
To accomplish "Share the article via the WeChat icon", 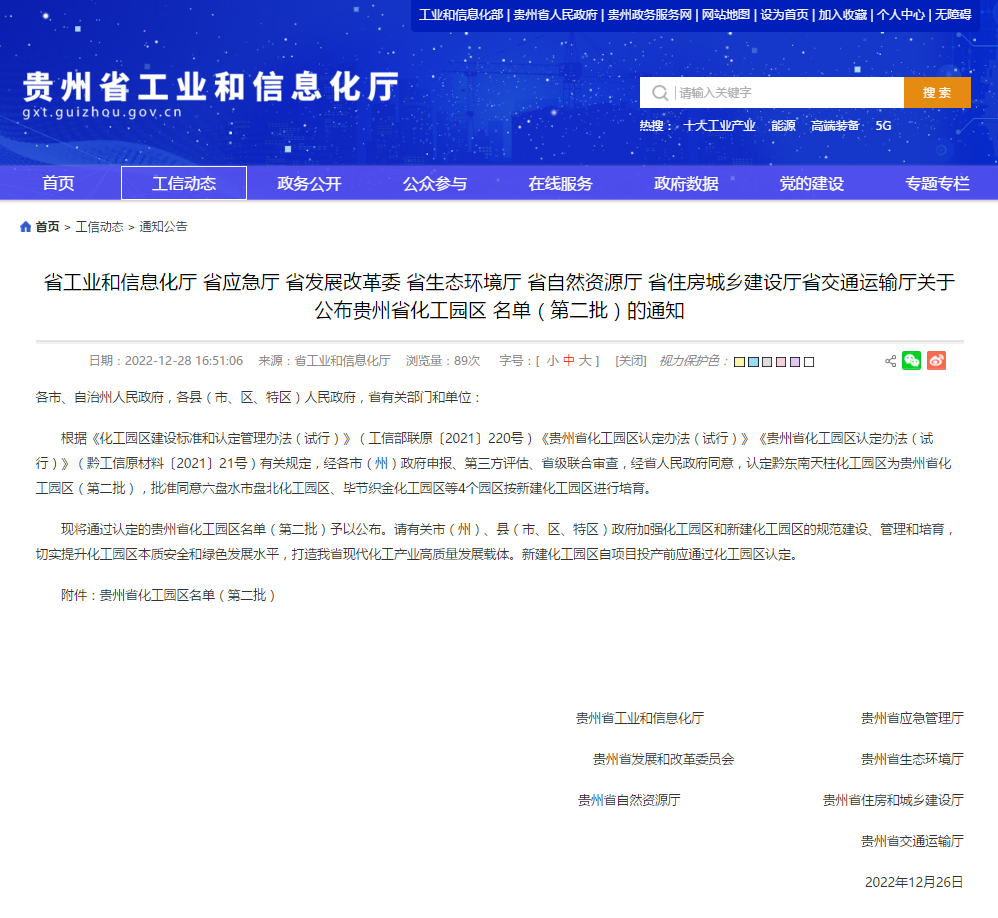I will (911, 361).
